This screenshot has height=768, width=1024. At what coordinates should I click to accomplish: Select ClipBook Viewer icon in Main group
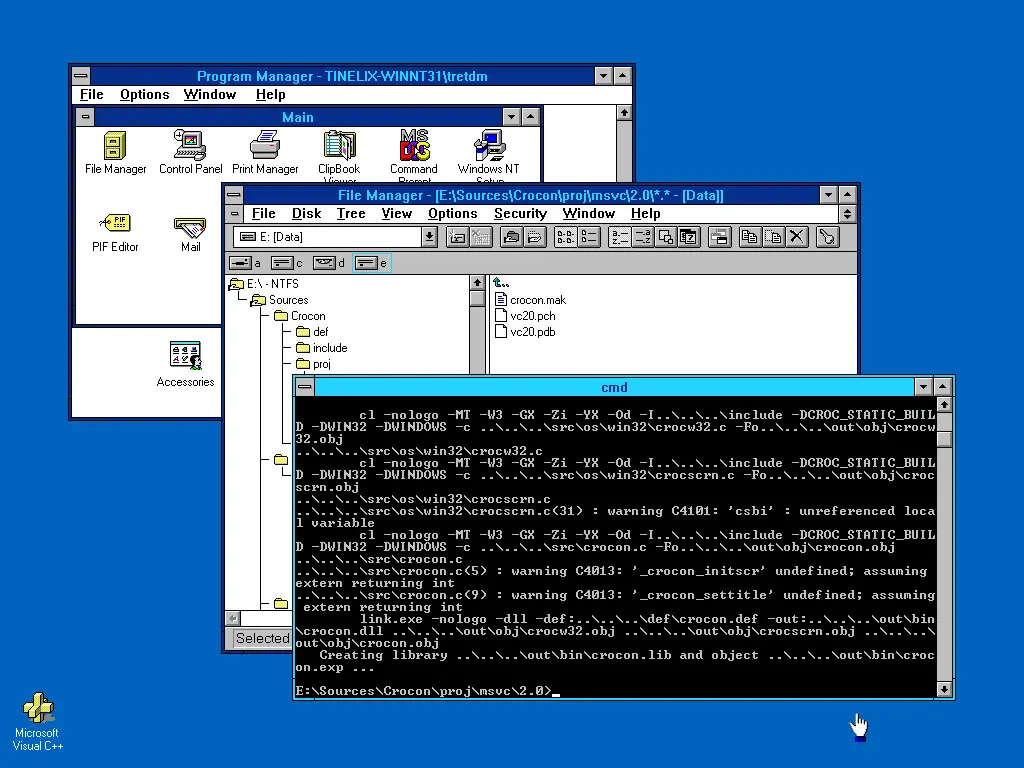point(340,157)
